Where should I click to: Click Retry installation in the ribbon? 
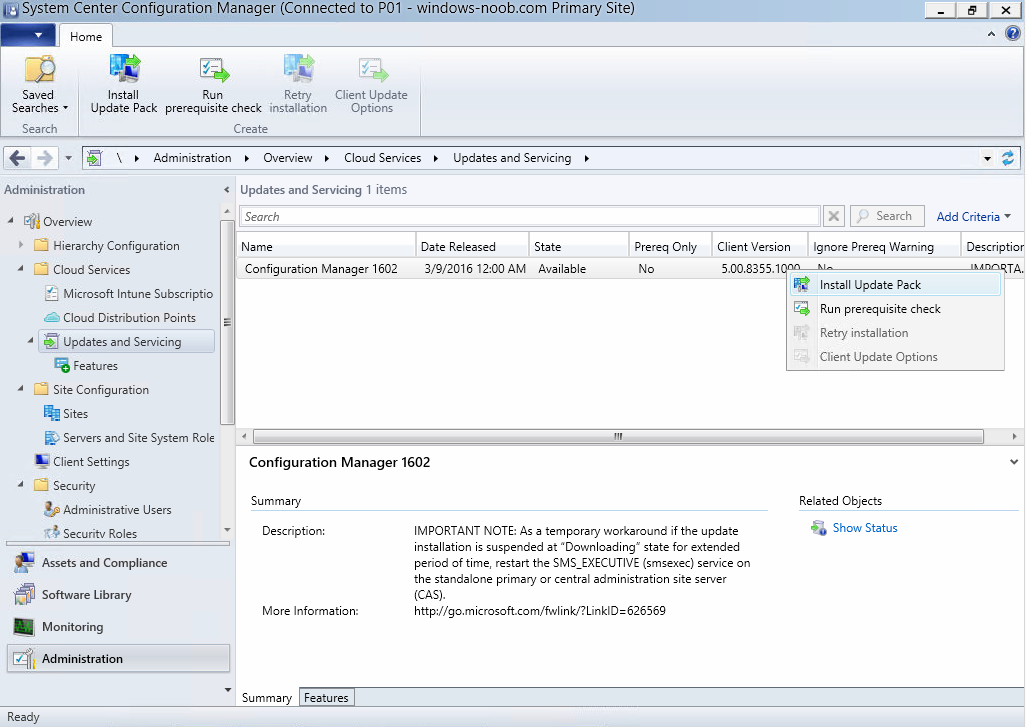pos(298,85)
